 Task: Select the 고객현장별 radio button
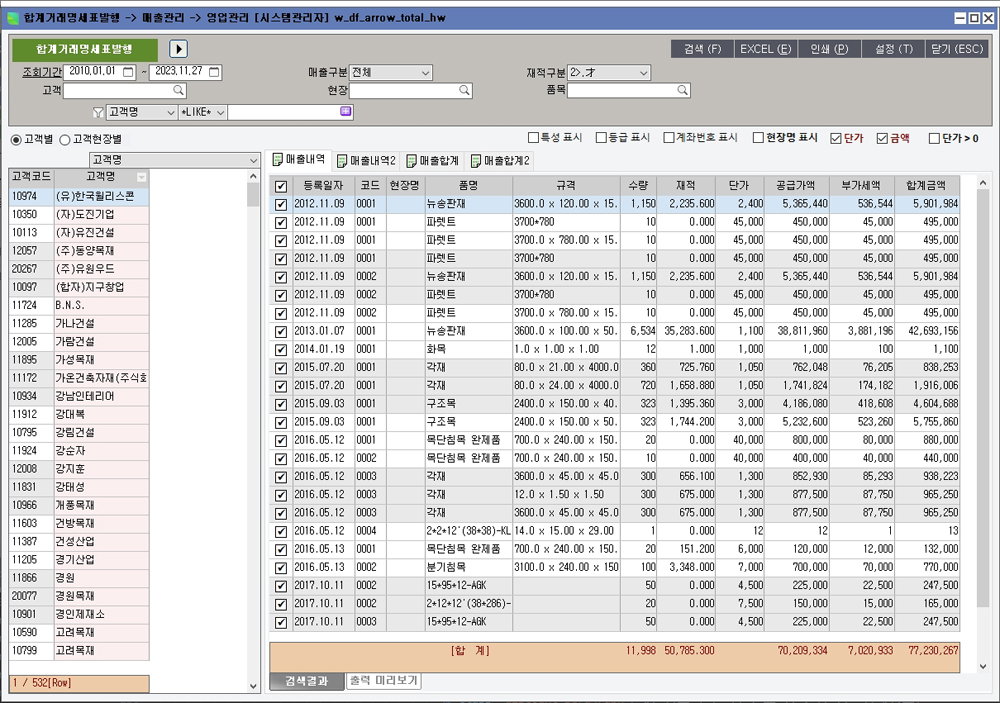click(x=66, y=140)
